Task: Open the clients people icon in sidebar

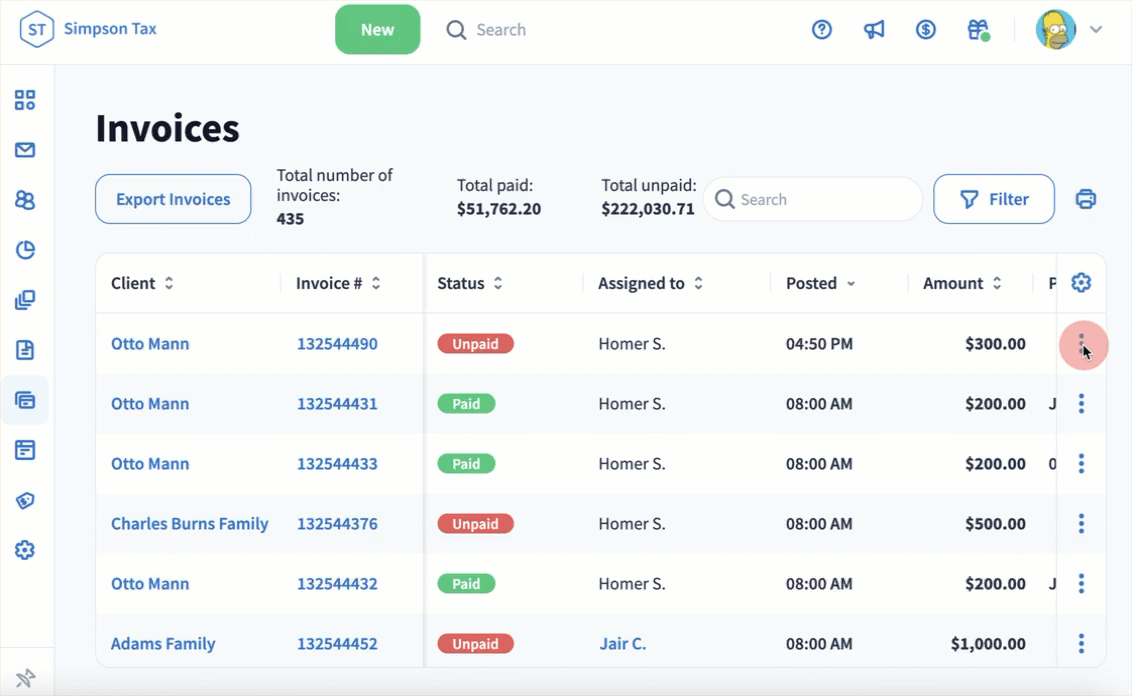Action: (25, 200)
